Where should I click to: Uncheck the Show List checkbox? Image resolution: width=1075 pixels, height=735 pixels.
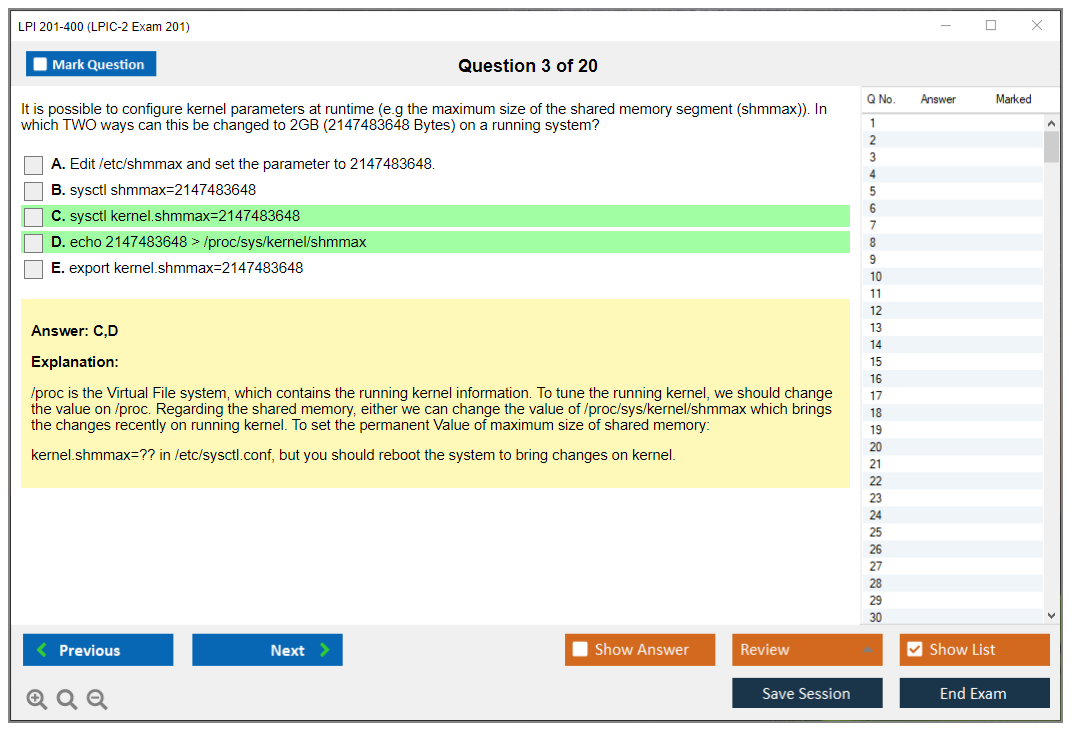click(x=914, y=650)
